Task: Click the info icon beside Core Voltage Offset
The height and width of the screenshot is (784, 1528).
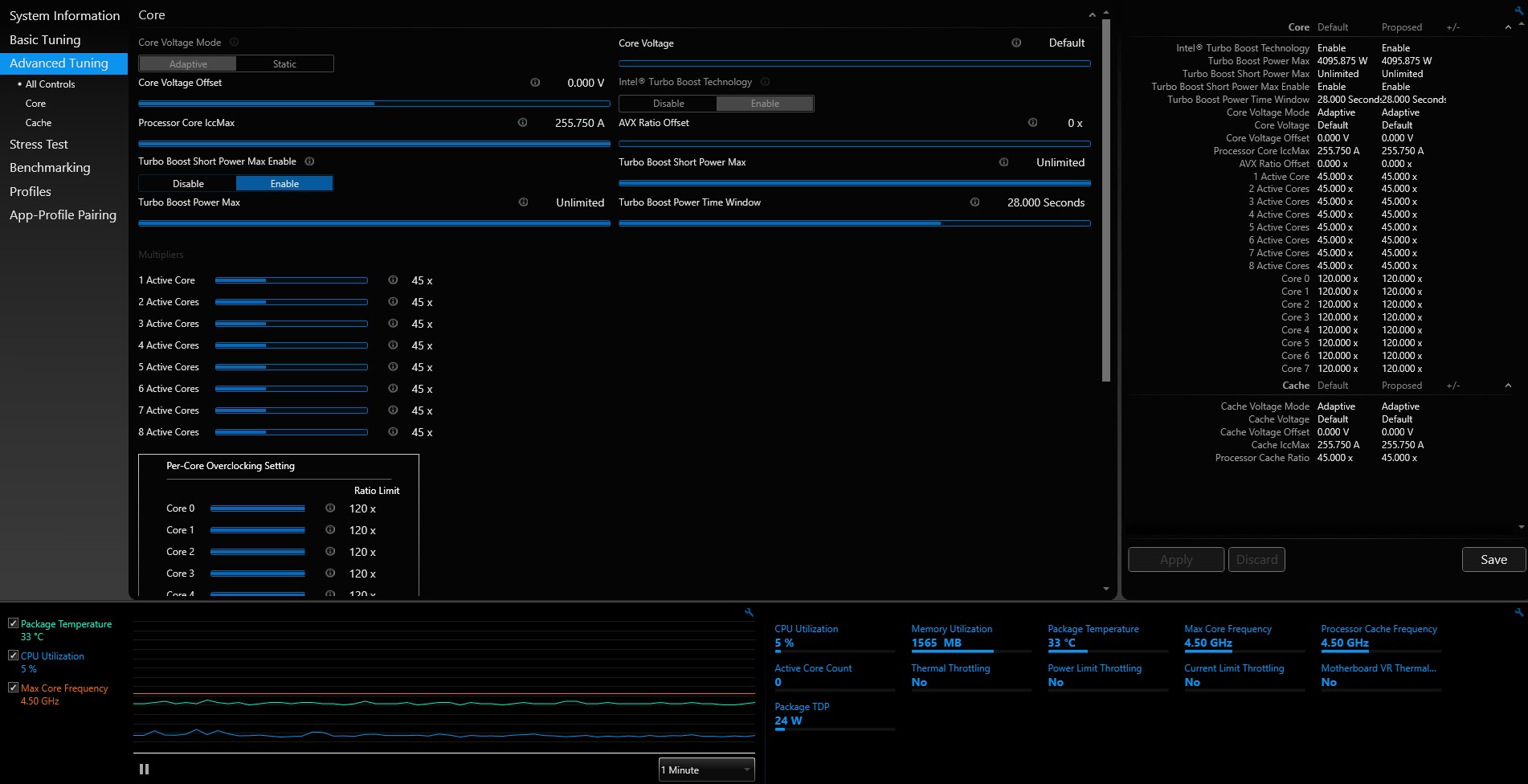Action: tap(535, 83)
